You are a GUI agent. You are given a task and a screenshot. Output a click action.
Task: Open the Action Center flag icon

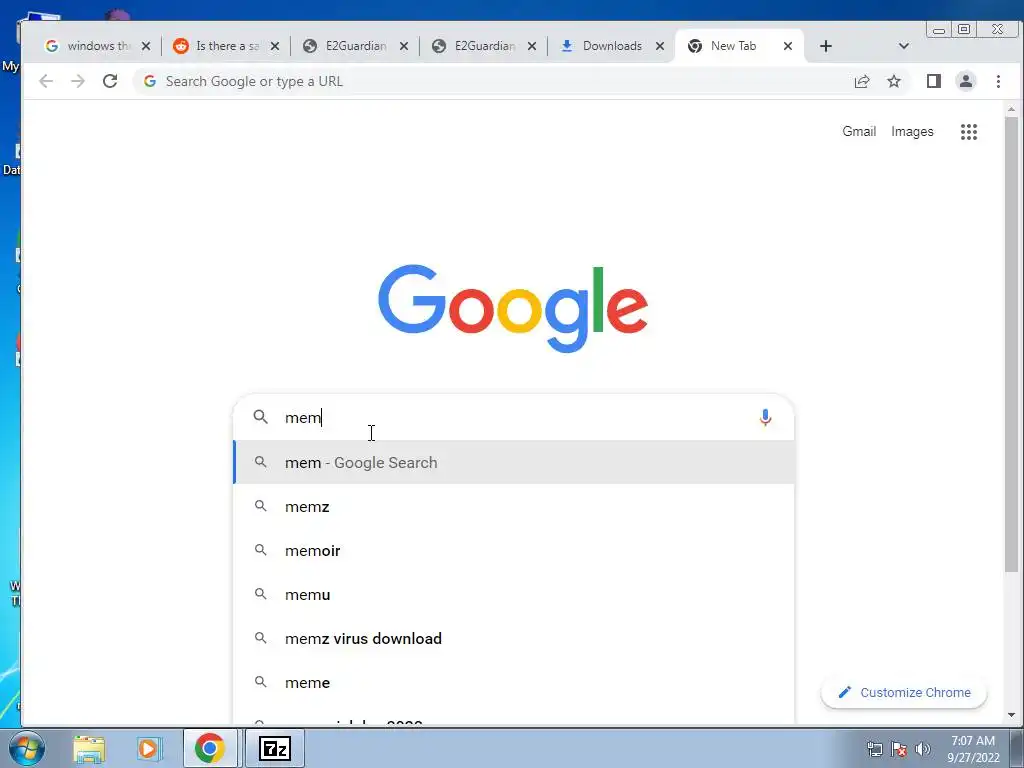(899, 748)
